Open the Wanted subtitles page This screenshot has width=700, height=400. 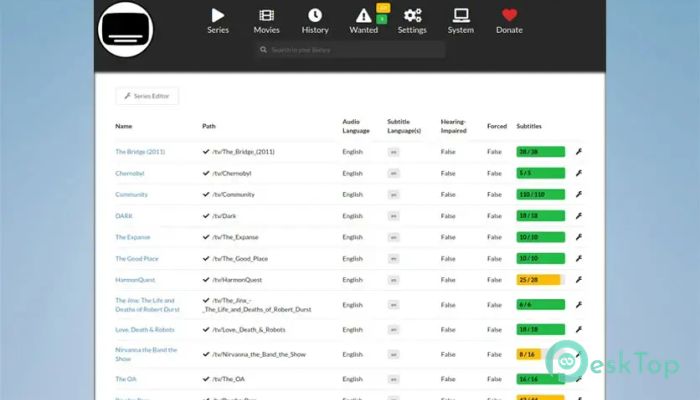(363, 21)
